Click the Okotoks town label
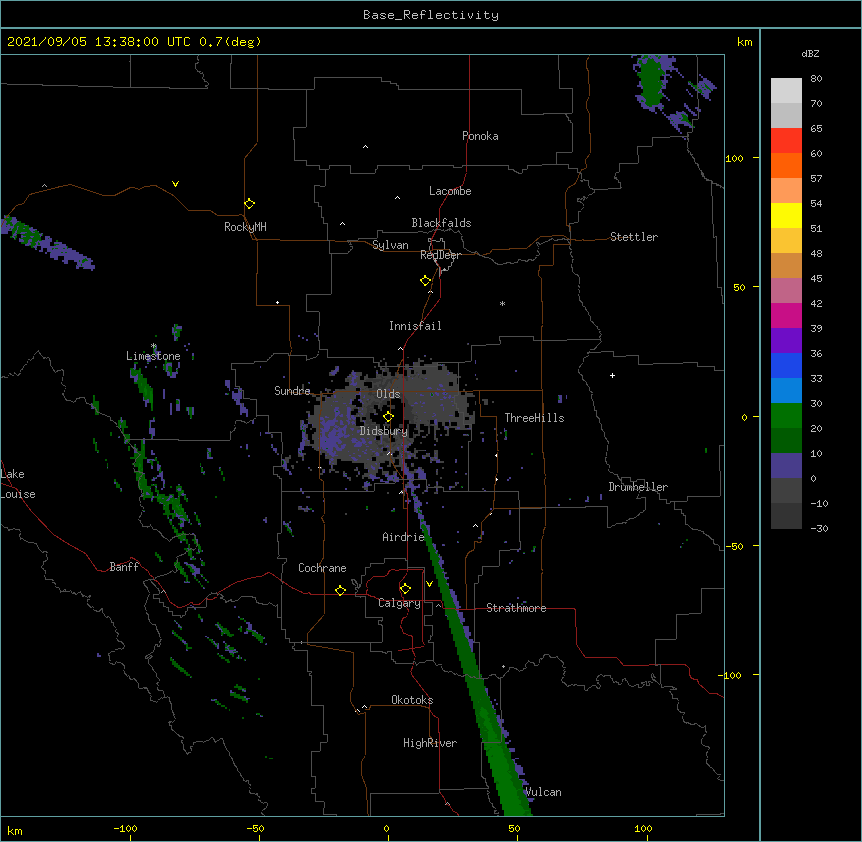The height and width of the screenshot is (842, 862). point(412,700)
